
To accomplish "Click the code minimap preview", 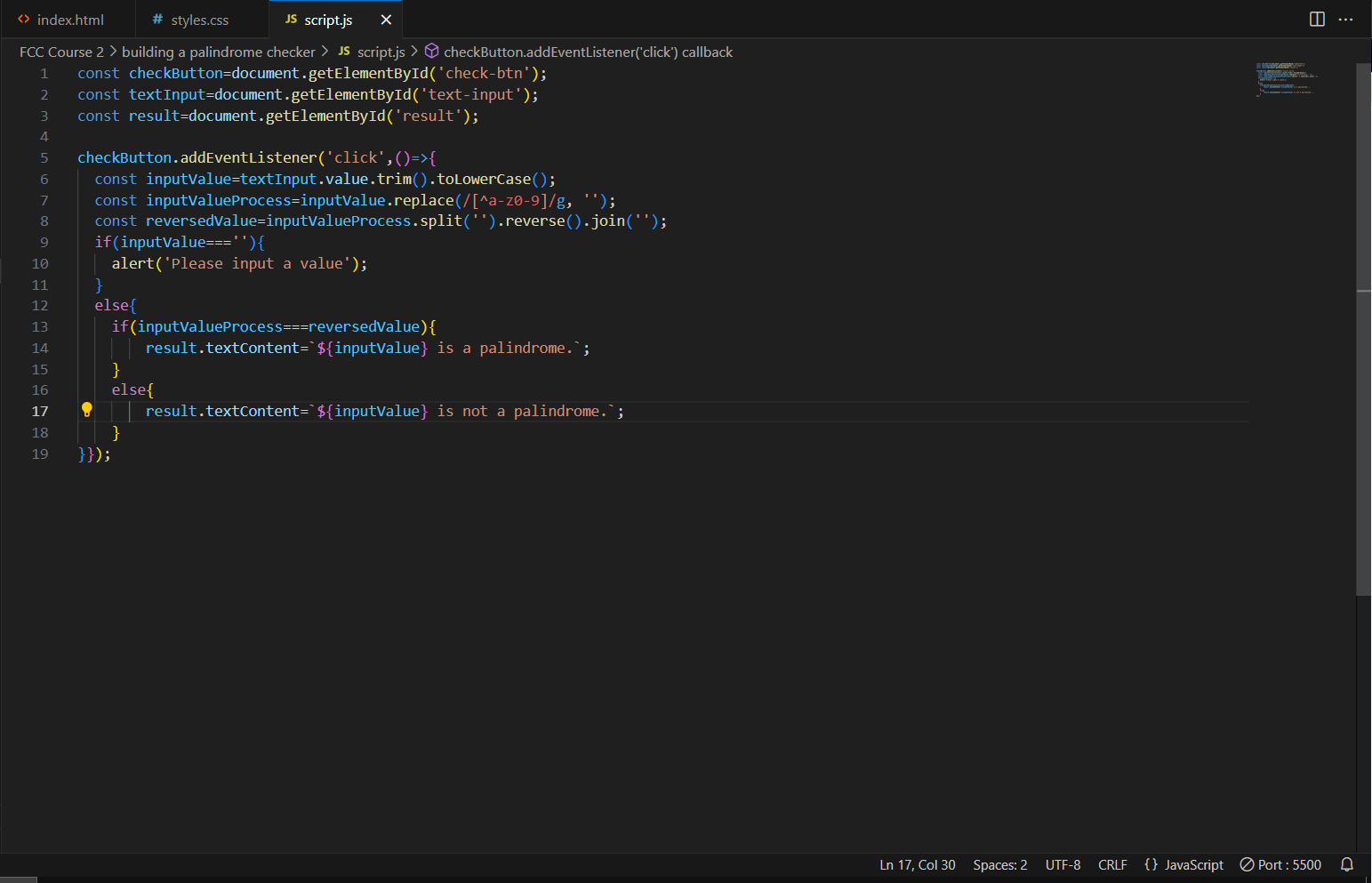I will 1286,80.
